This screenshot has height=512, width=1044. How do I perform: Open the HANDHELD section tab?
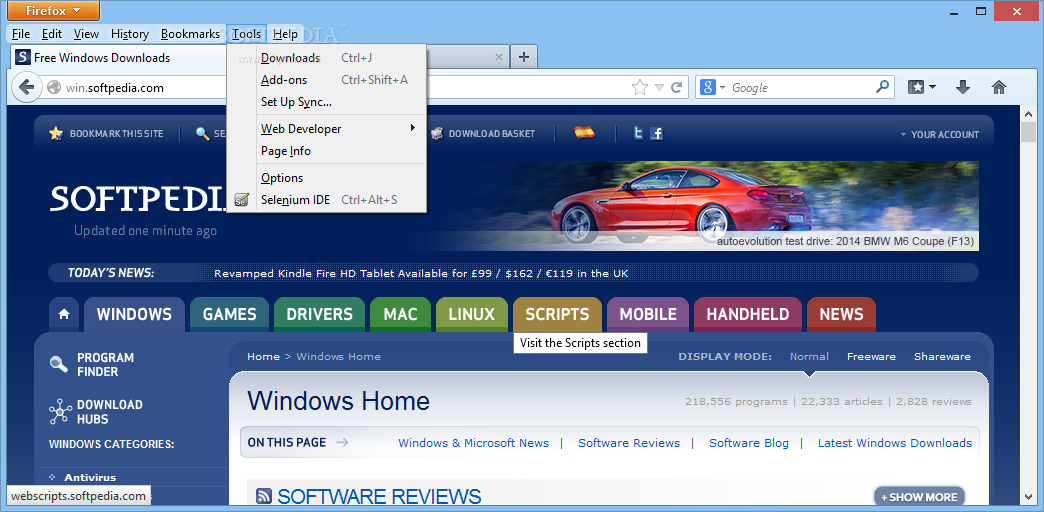click(x=748, y=315)
